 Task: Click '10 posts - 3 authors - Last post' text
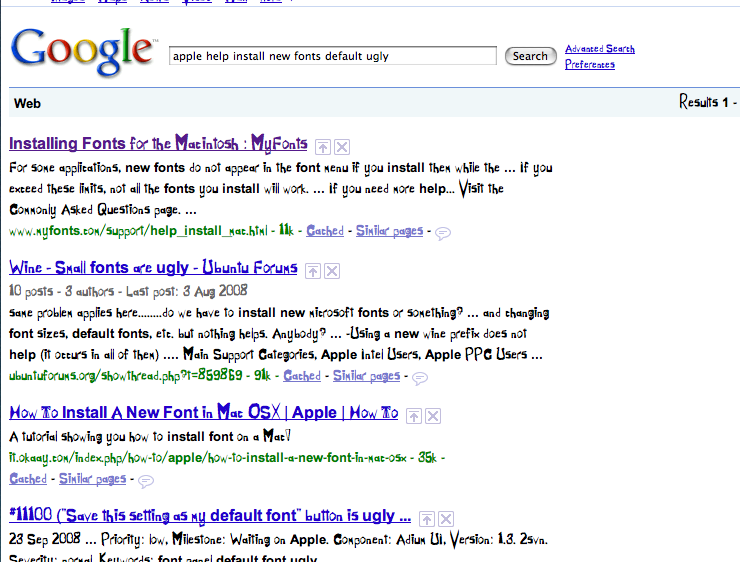pyautogui.click(x=128, y=291)
